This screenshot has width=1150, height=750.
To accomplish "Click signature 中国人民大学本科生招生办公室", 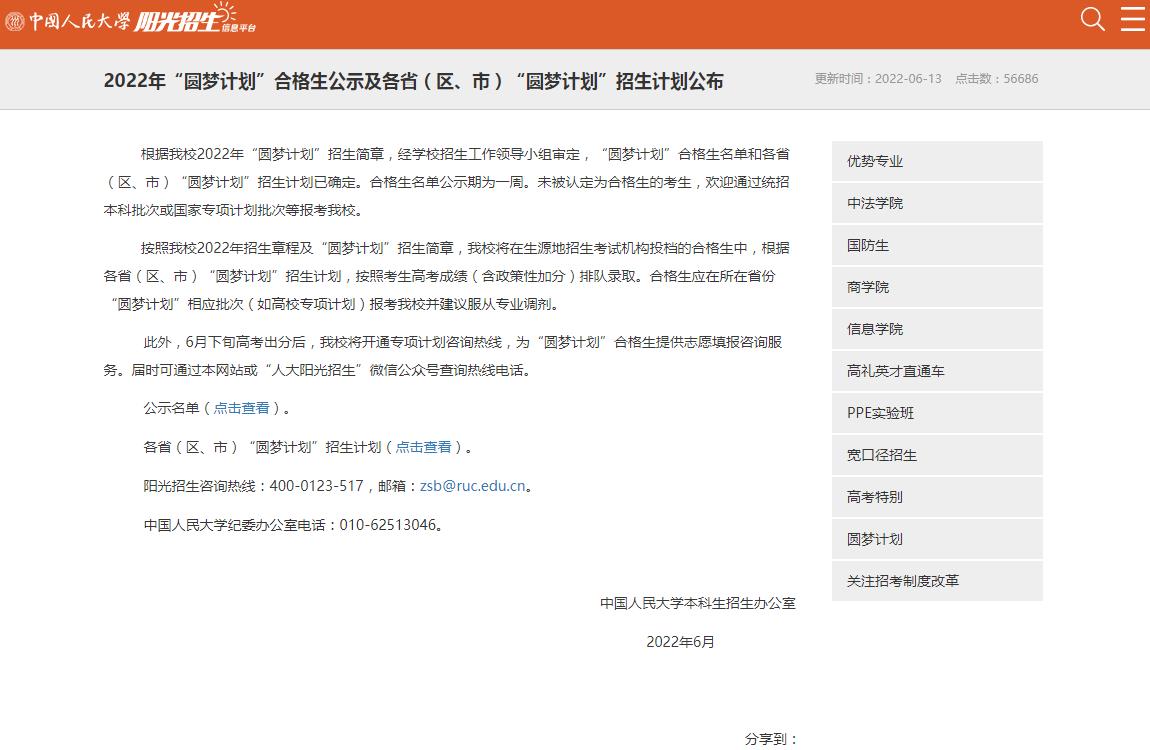I will coord(697,603).
